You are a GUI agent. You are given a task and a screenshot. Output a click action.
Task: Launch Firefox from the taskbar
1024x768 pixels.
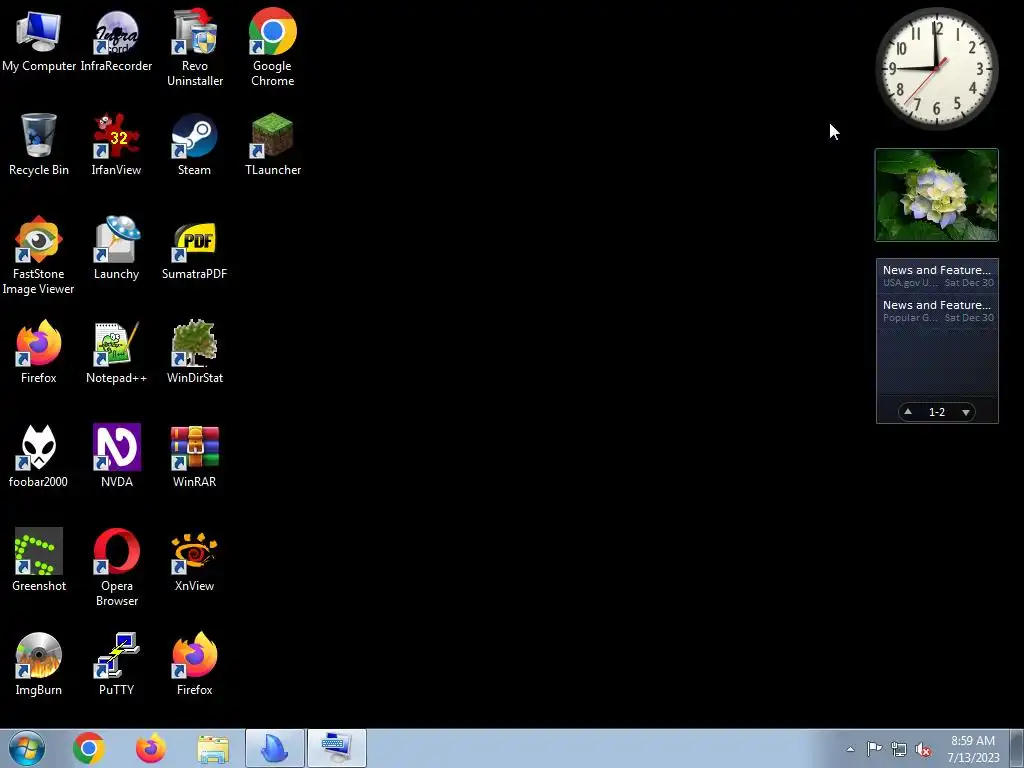tap(151, 748)
